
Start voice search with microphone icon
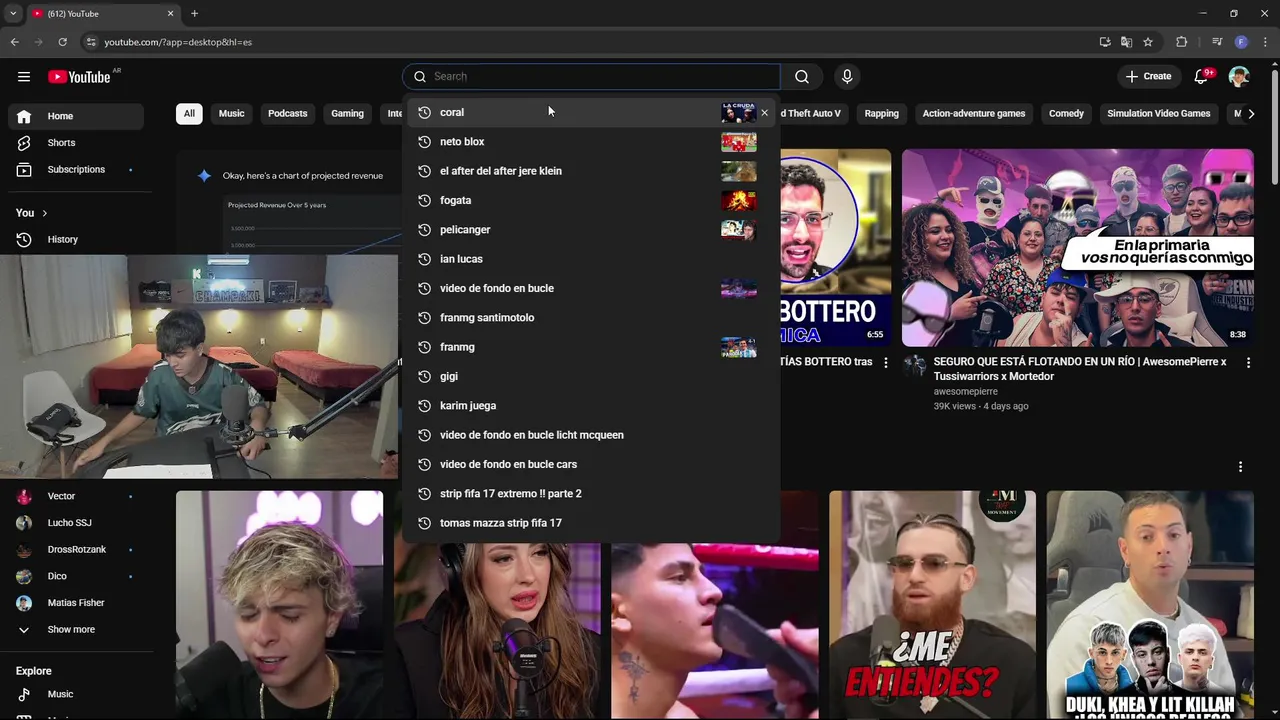pyautogui.click(x=847, y=77)
